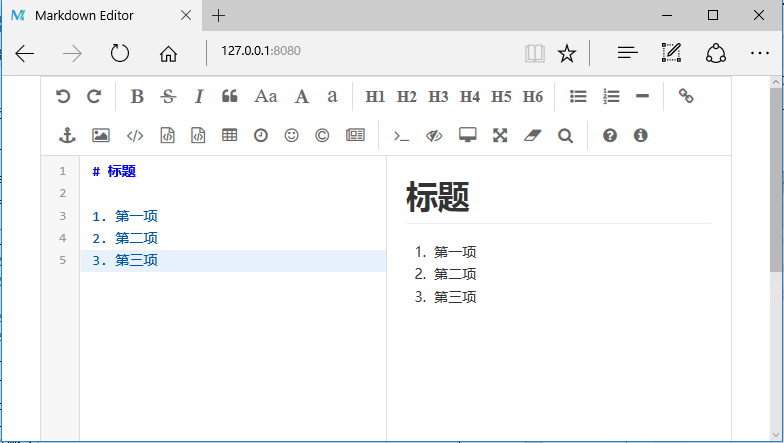Insert an emoji from smiley icon
Image resolution: width=784 pixels, height=443 pixels.
(x=291, y=135)
